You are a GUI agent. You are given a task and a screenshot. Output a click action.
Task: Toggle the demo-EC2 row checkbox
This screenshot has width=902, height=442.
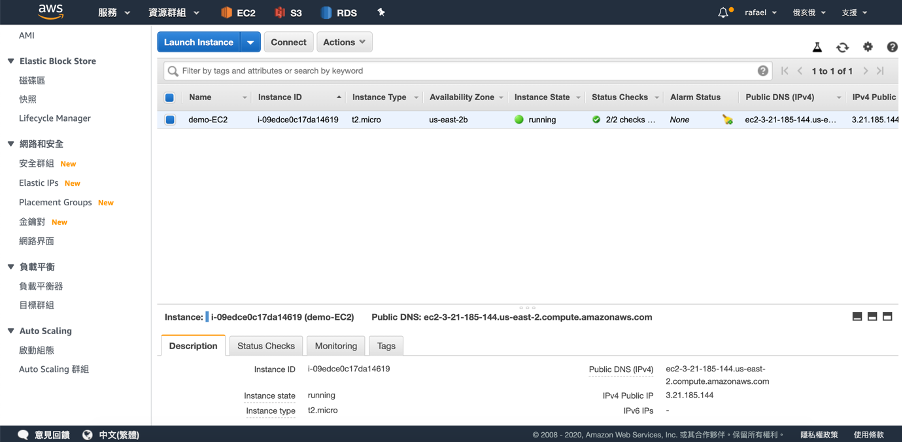170,120
